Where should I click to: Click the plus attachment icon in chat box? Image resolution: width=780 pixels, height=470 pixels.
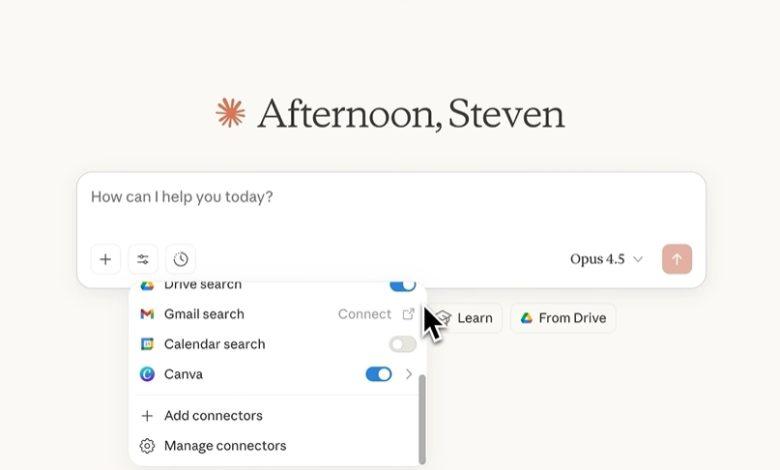105,259
